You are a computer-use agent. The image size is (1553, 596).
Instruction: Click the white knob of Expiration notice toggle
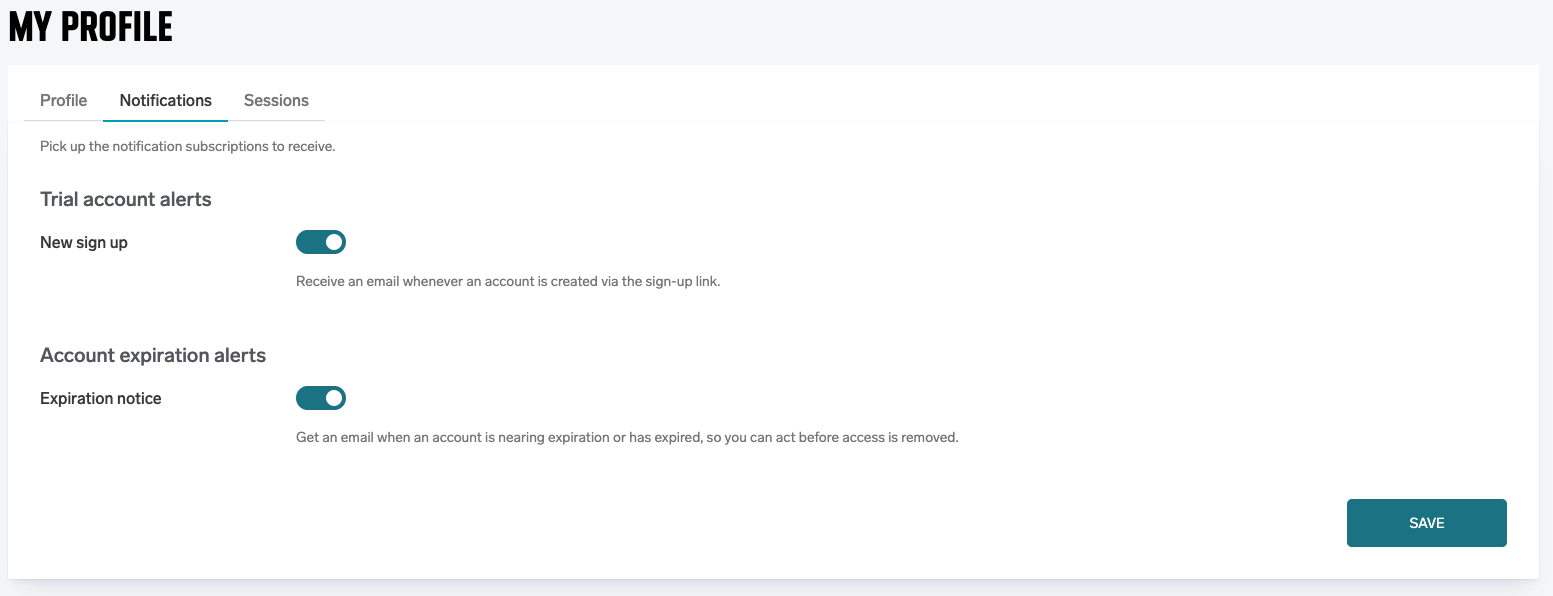(x=334, y=398)
